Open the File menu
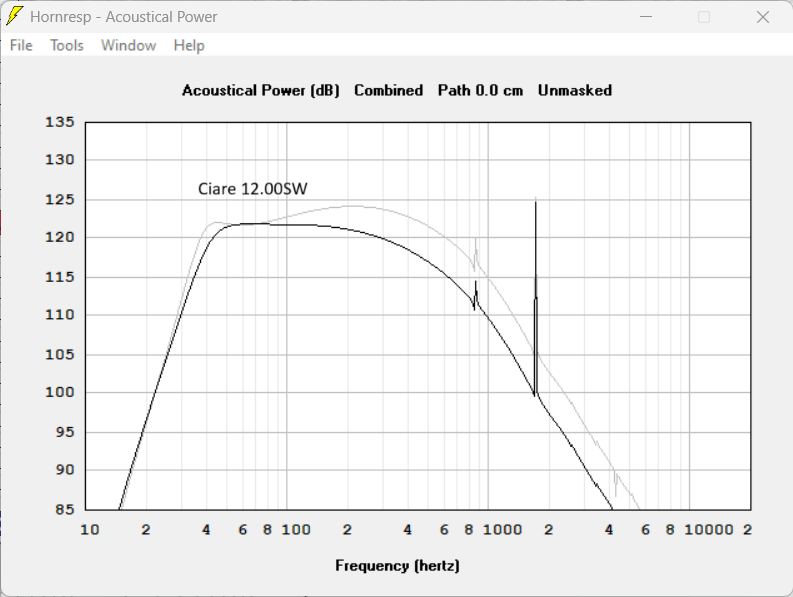 coord(21,46)
